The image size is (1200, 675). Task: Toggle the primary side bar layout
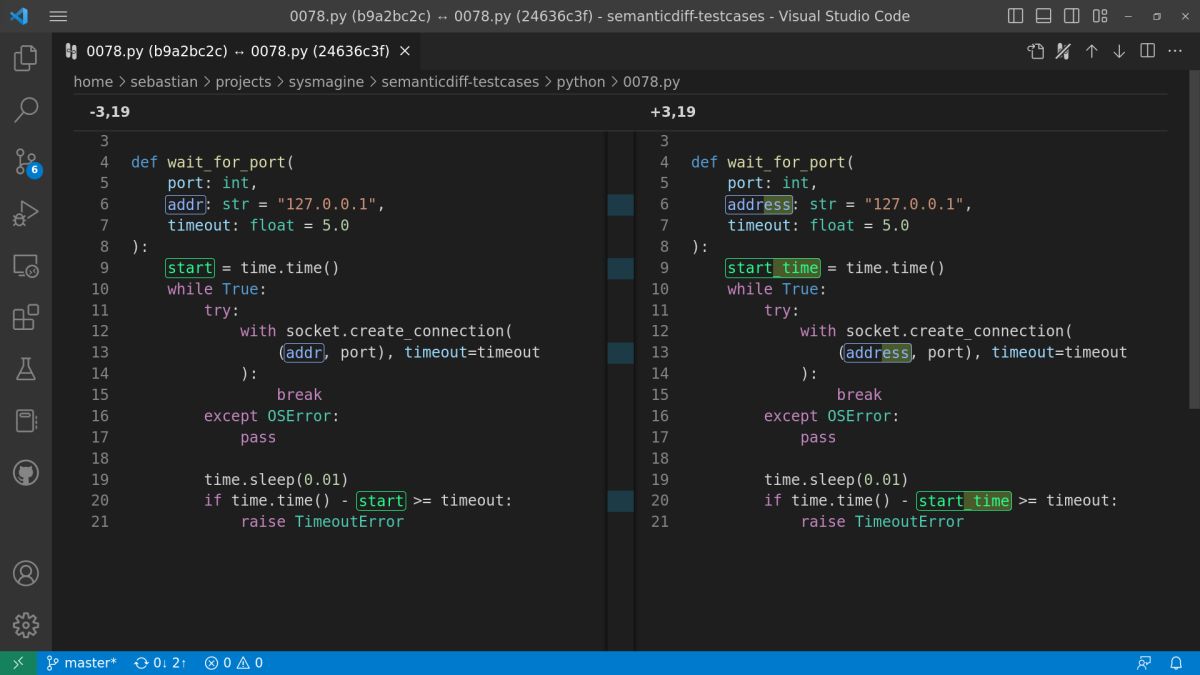[1015, 16]
